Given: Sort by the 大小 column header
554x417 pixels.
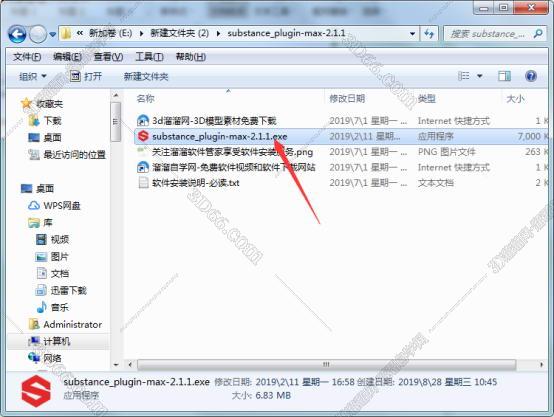Looking at the screenshot, I should (x=515, y=99).
